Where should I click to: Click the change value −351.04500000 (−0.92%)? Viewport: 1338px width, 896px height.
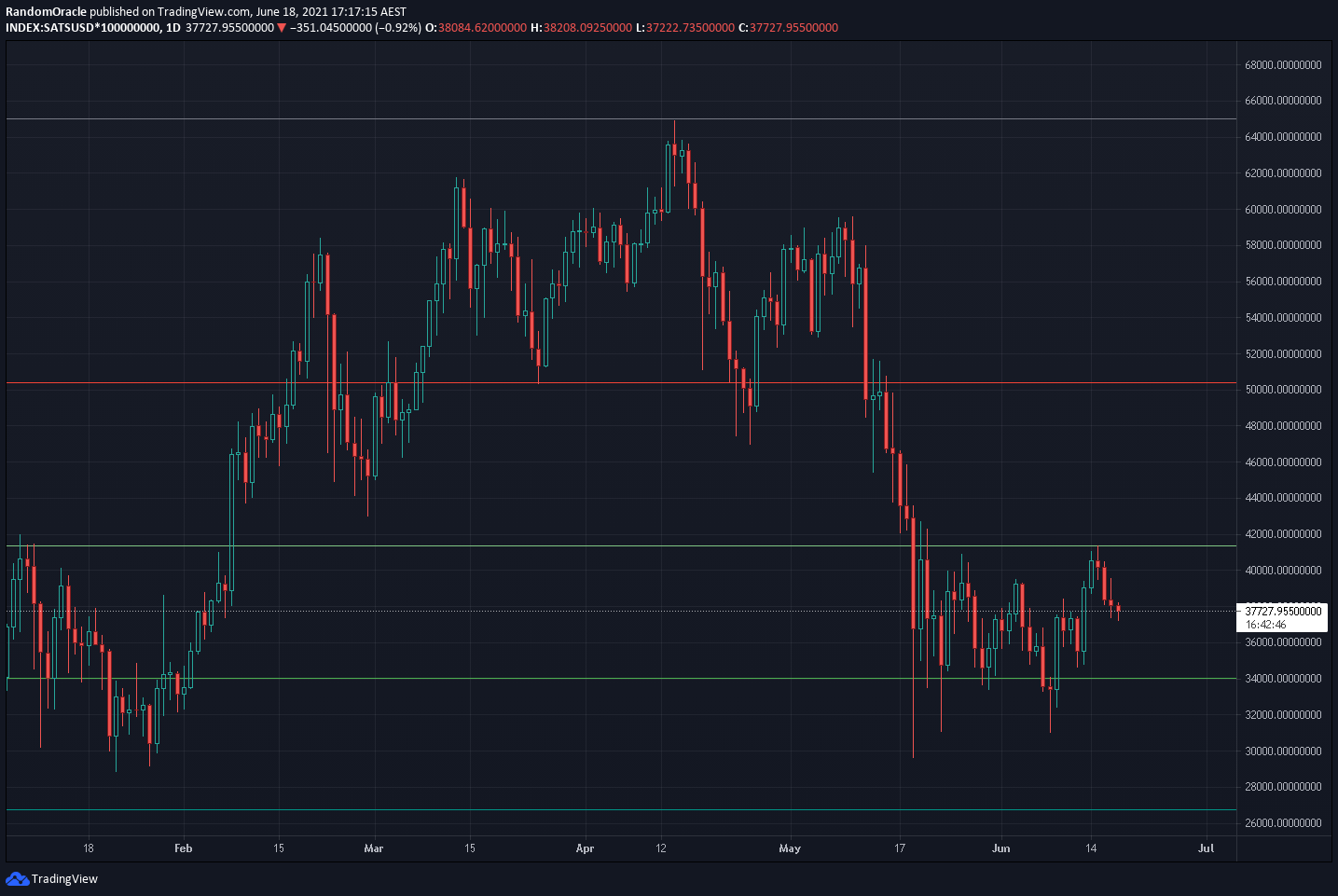tap(355, 28)
